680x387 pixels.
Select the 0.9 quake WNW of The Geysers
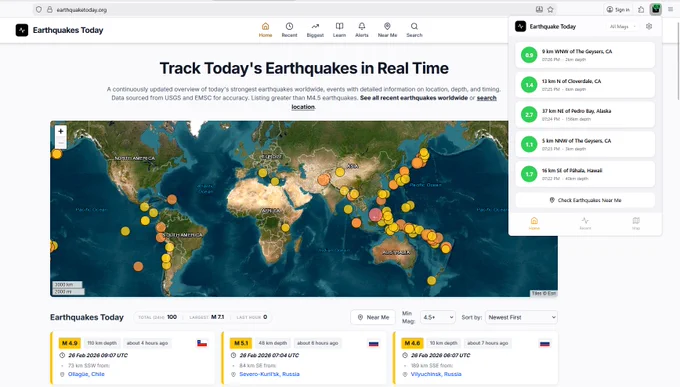[x=585, y=55]
